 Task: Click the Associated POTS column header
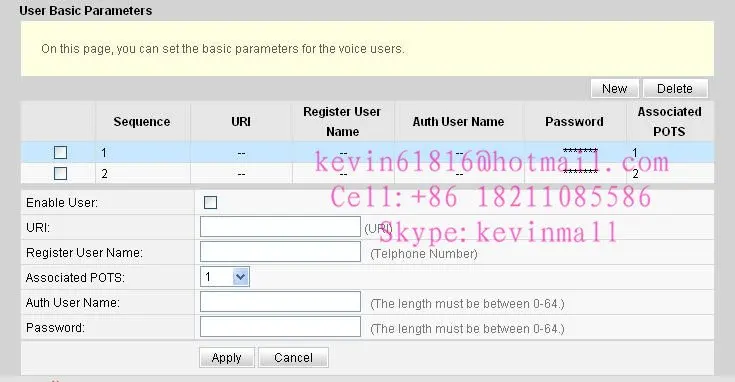click(x=669, y=122)
